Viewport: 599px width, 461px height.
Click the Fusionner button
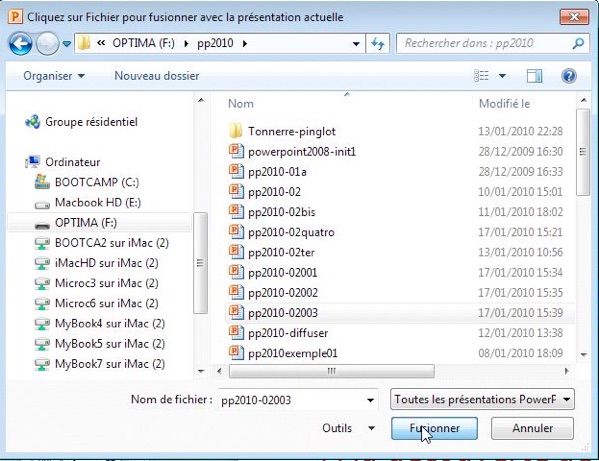coord(434,428)
